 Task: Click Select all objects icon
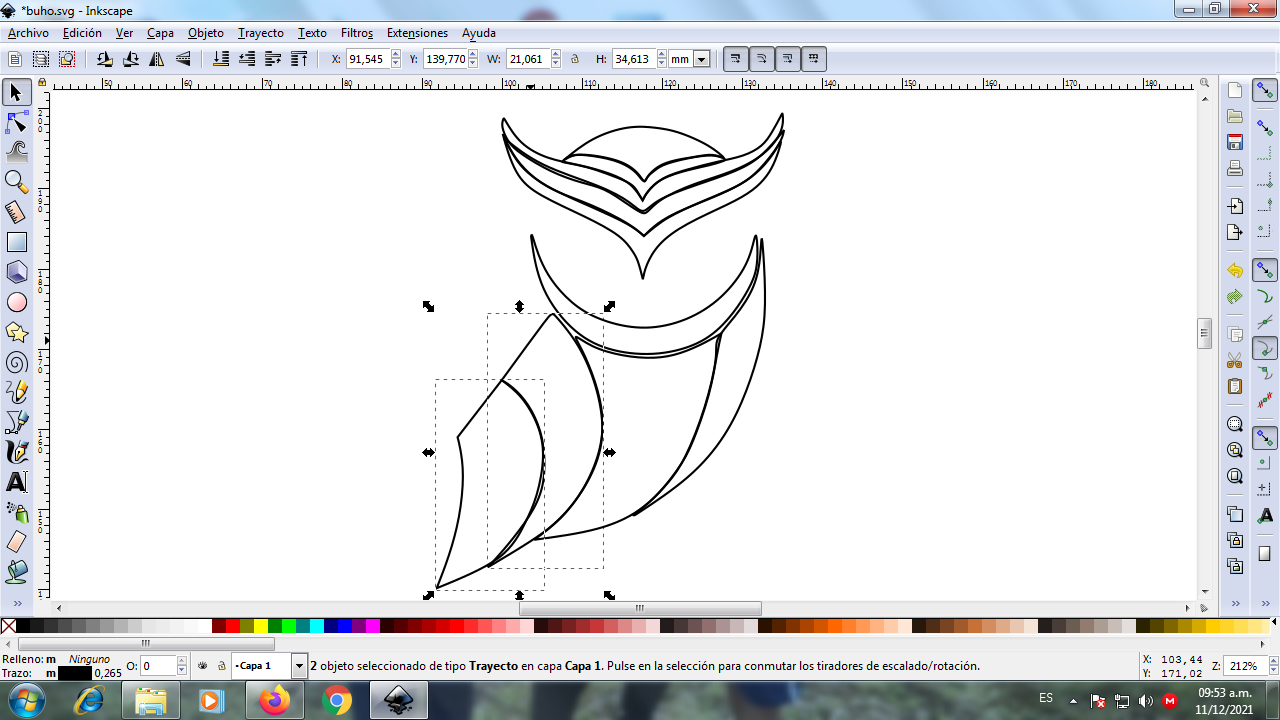[15, 59]
